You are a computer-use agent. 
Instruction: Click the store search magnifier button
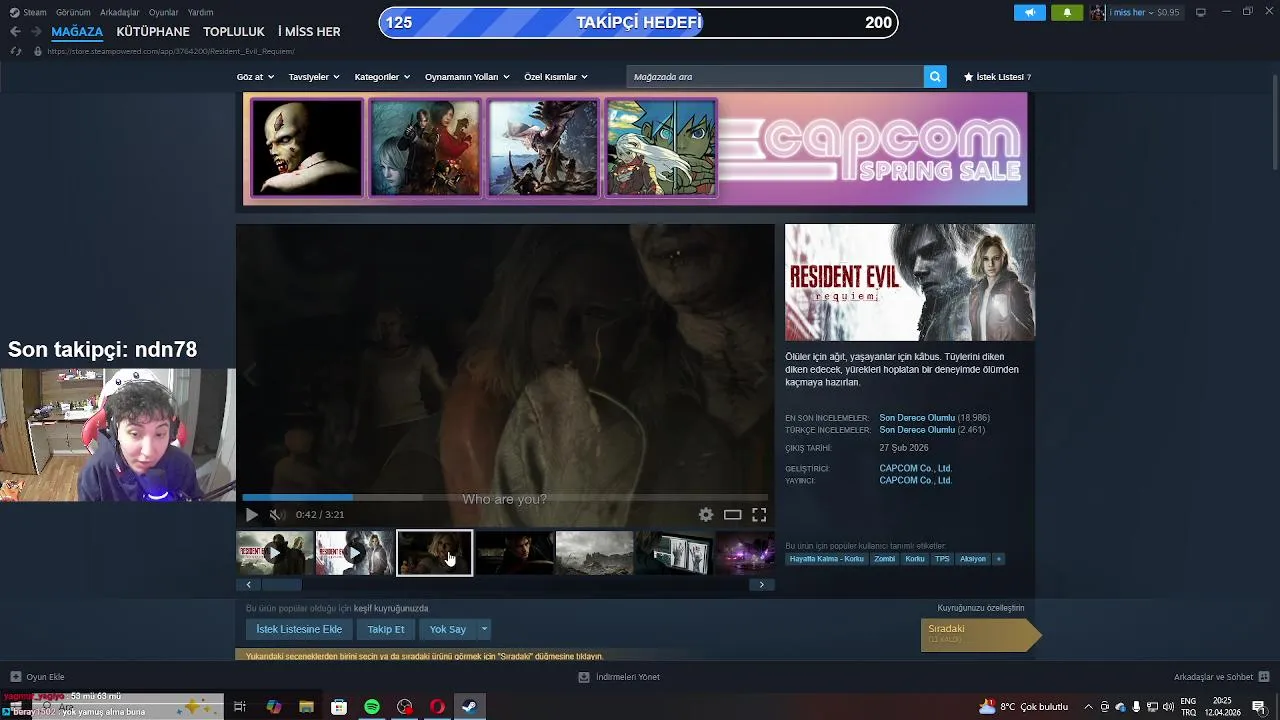(x=935, y=77)
